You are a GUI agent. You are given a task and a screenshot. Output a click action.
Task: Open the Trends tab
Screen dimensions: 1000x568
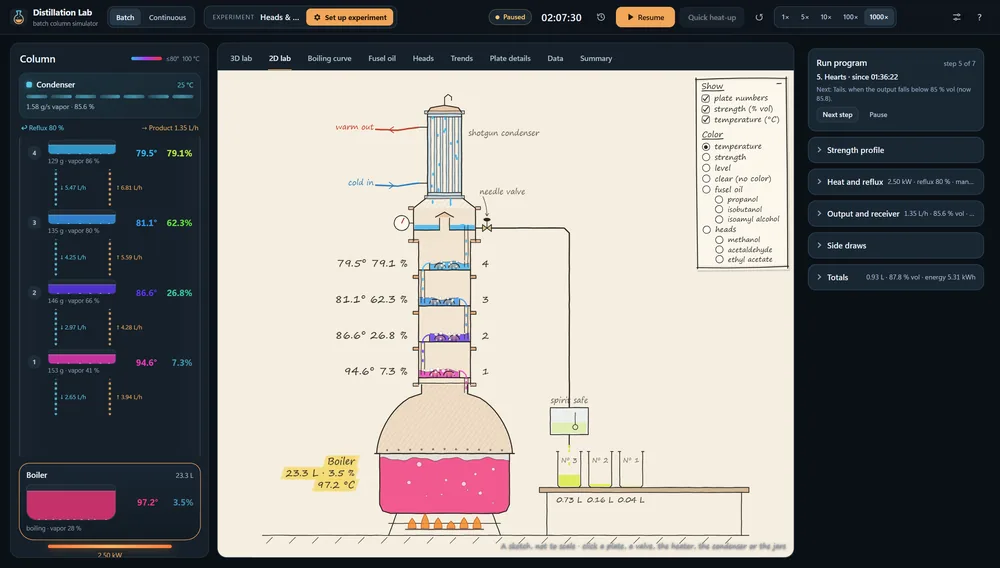(462, 58)
